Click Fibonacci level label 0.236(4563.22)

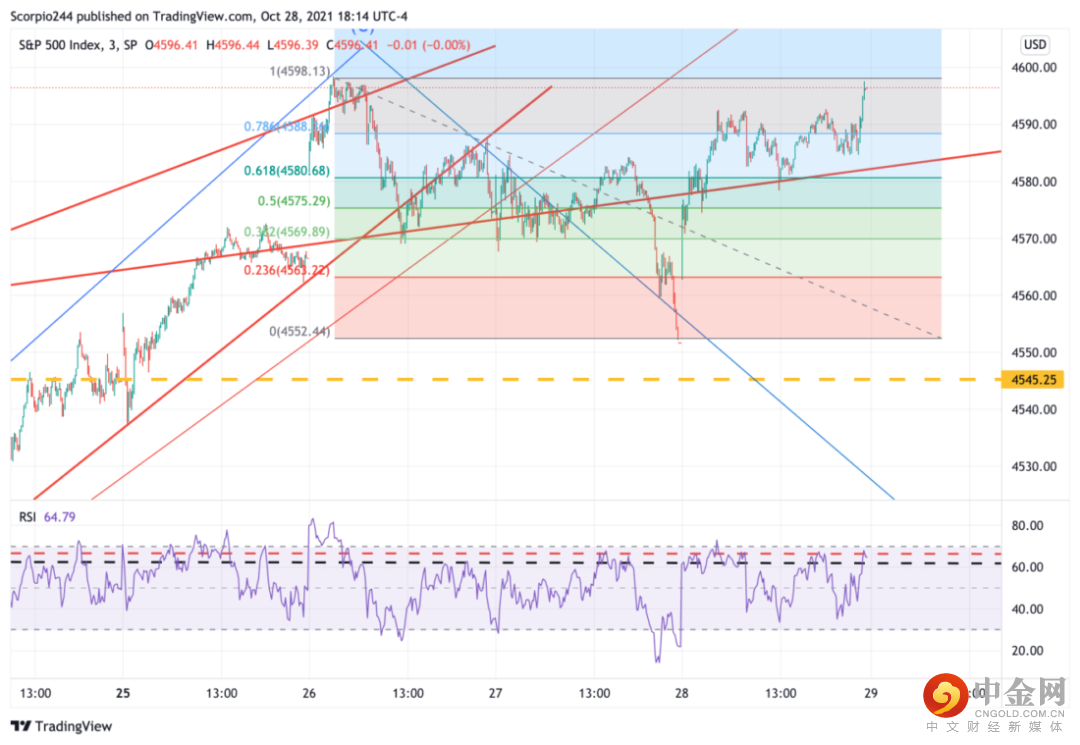[287, 271]
